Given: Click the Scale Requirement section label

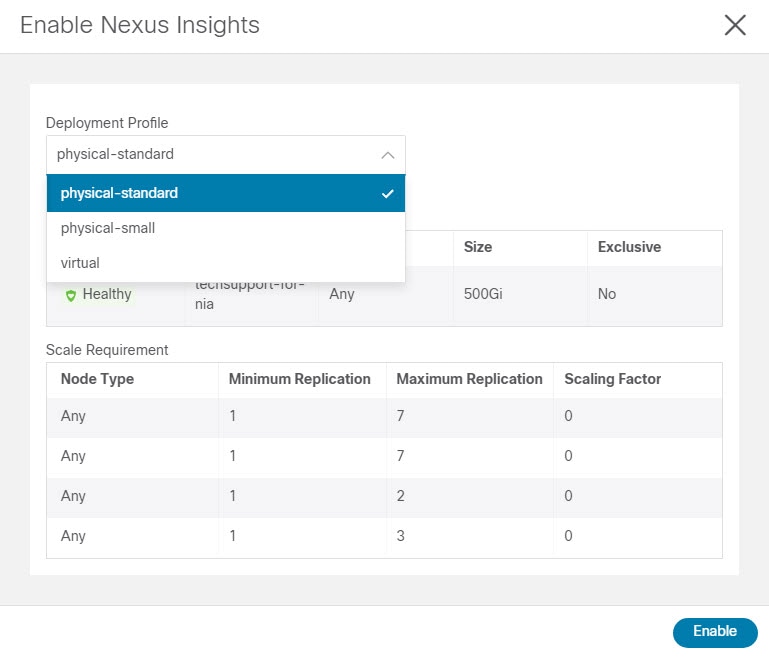Looking at the screenshot, I should tap(107, 350).
